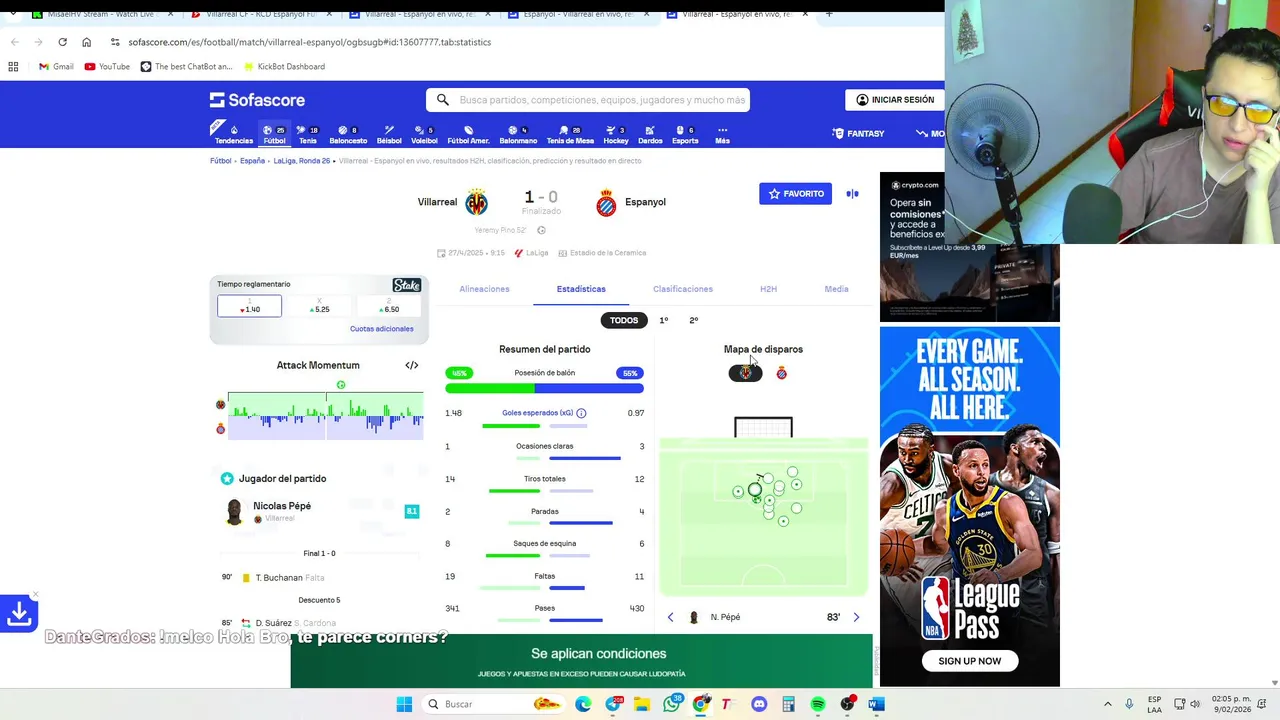Select the Béisbol sport icon
The width and height of the screenshot is (1280, 720).
(x=389, y=134)
